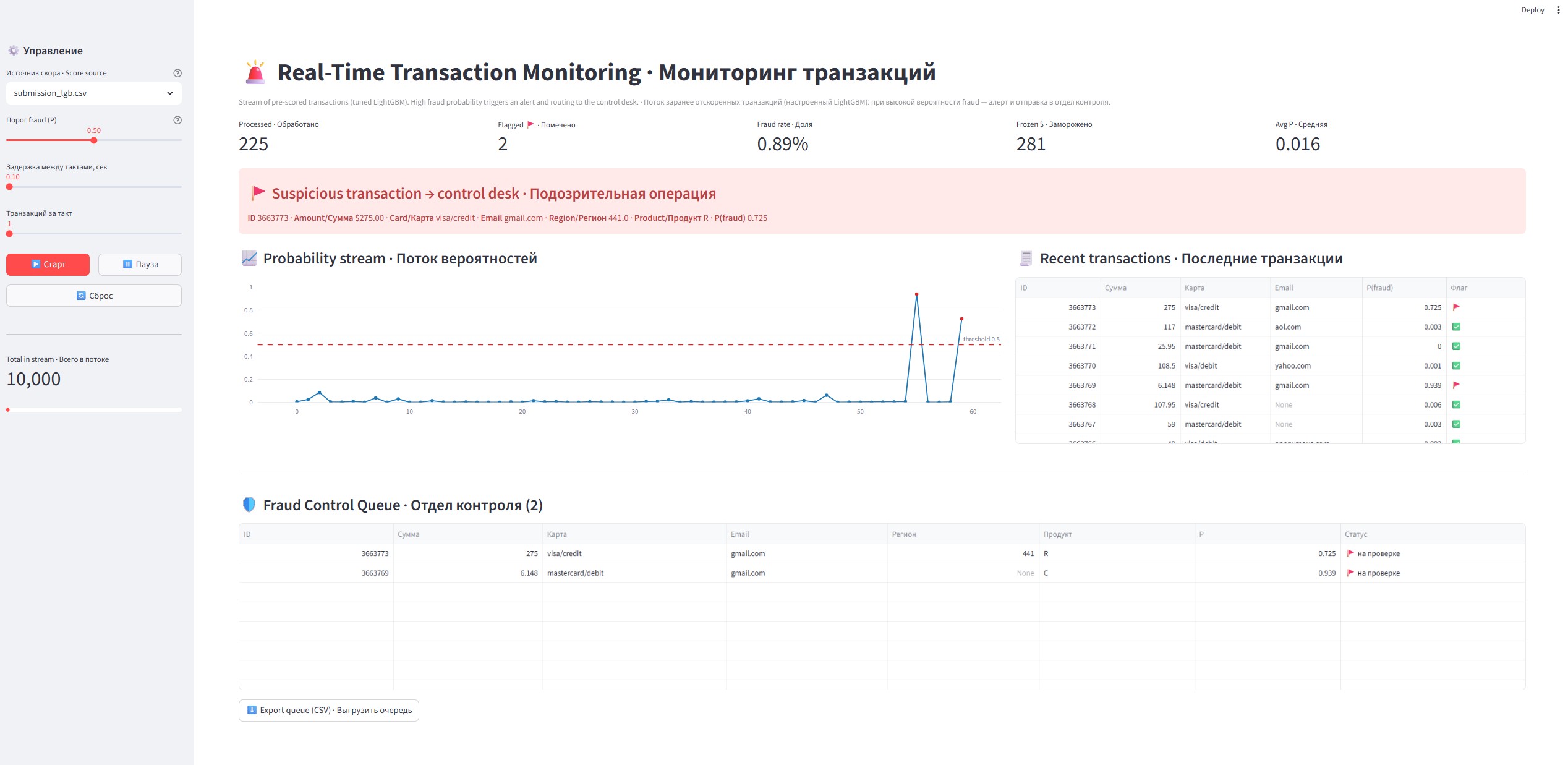
Task: Click the help icon next to Score source
Action: (177, 73)
